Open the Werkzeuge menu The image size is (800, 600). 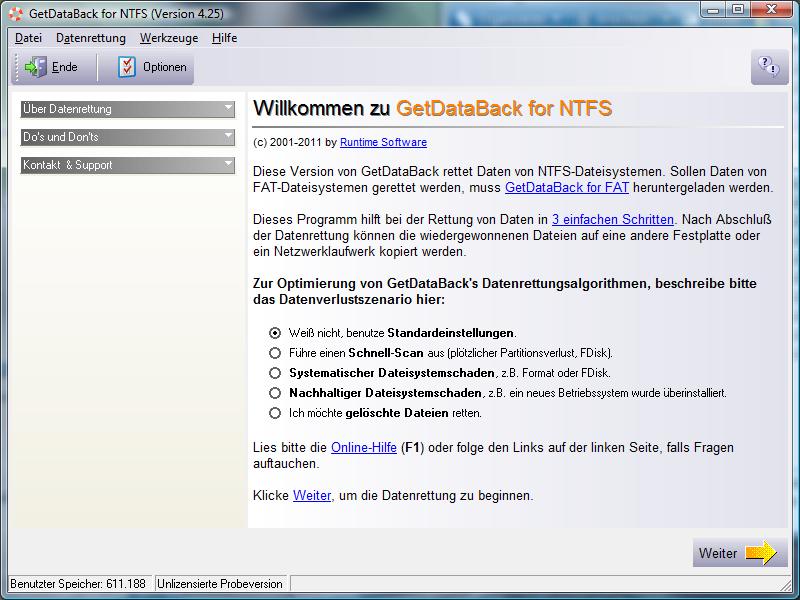pyautogui.click(x=169, y=38)
